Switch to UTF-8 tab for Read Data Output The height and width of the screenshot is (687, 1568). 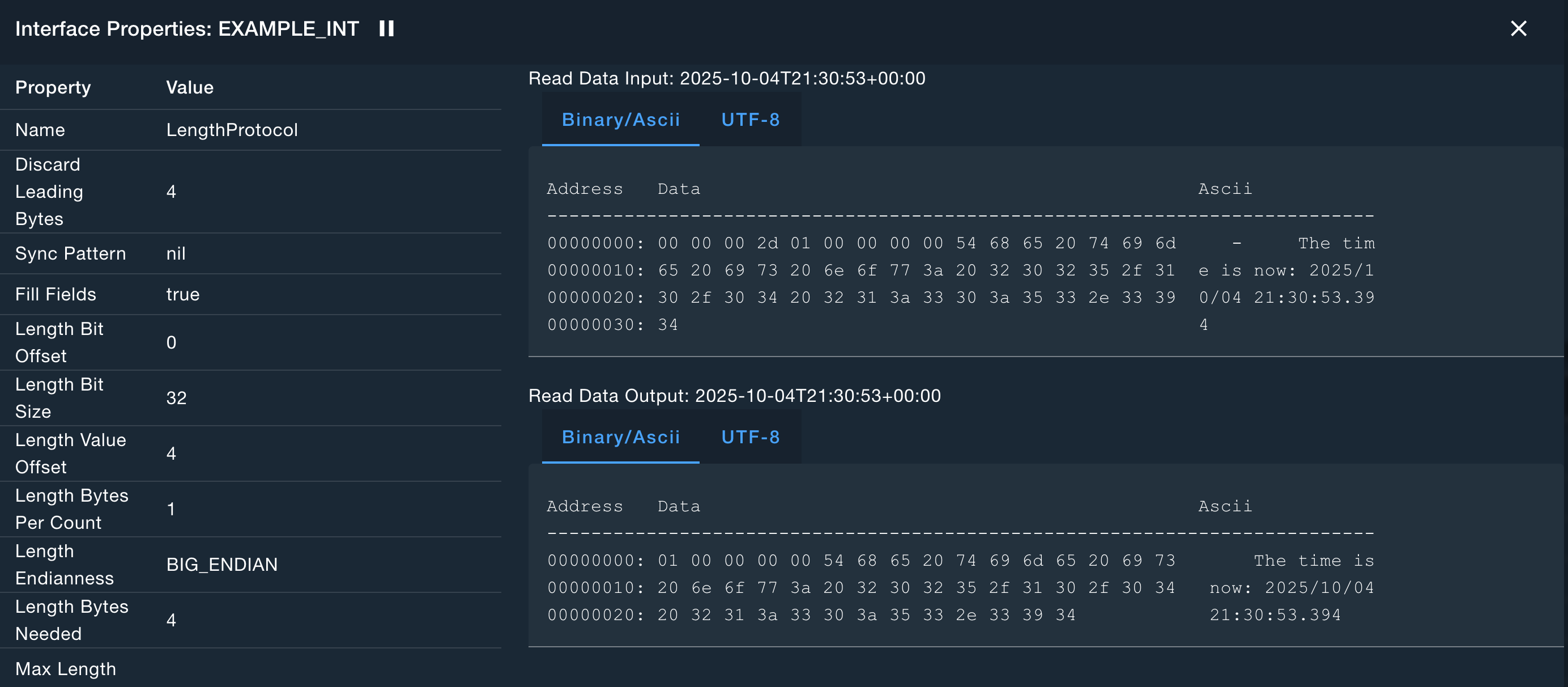[x=750, y=436]
